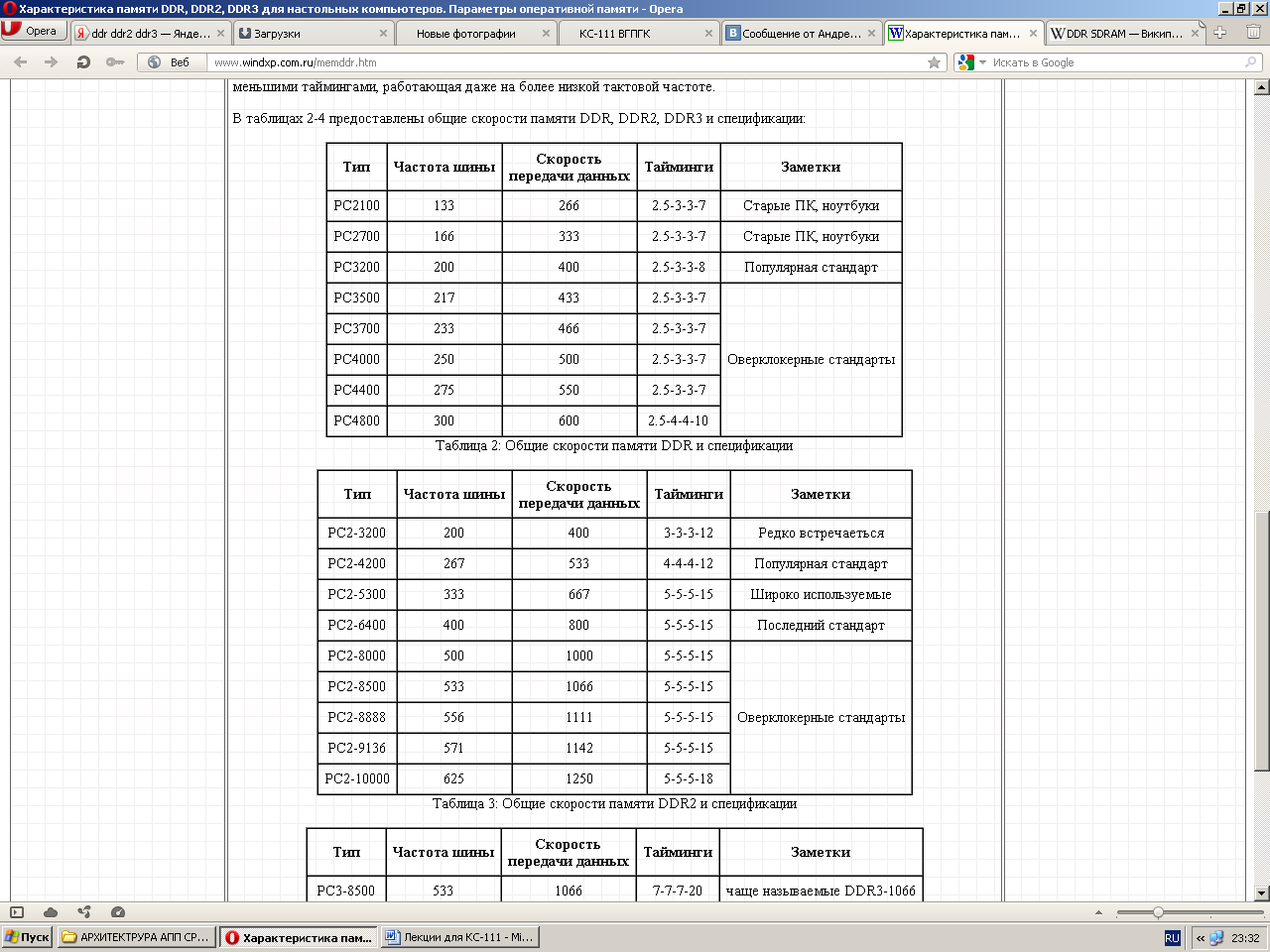The width and height of the screenshot is (1270, 952).
Task: Click the PC3-8500 cell in DDR3 table
Action: [346, 891]
